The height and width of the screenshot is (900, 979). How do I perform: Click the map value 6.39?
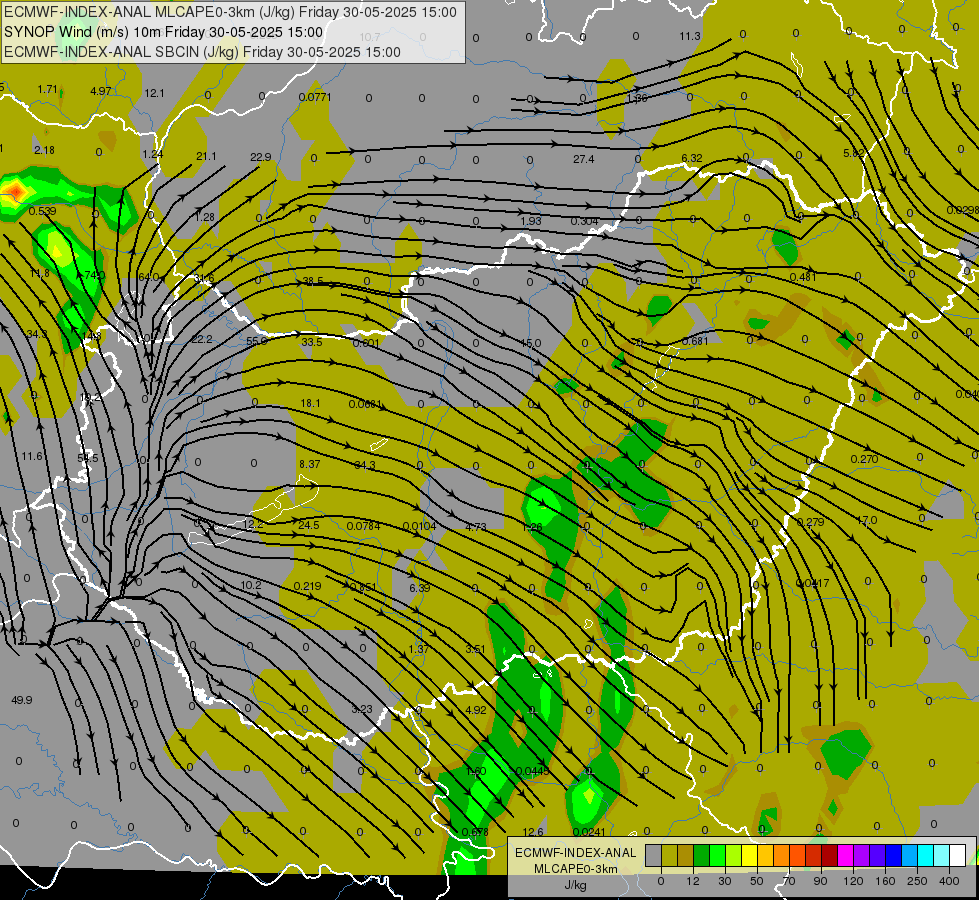click(x=420, y=588)
